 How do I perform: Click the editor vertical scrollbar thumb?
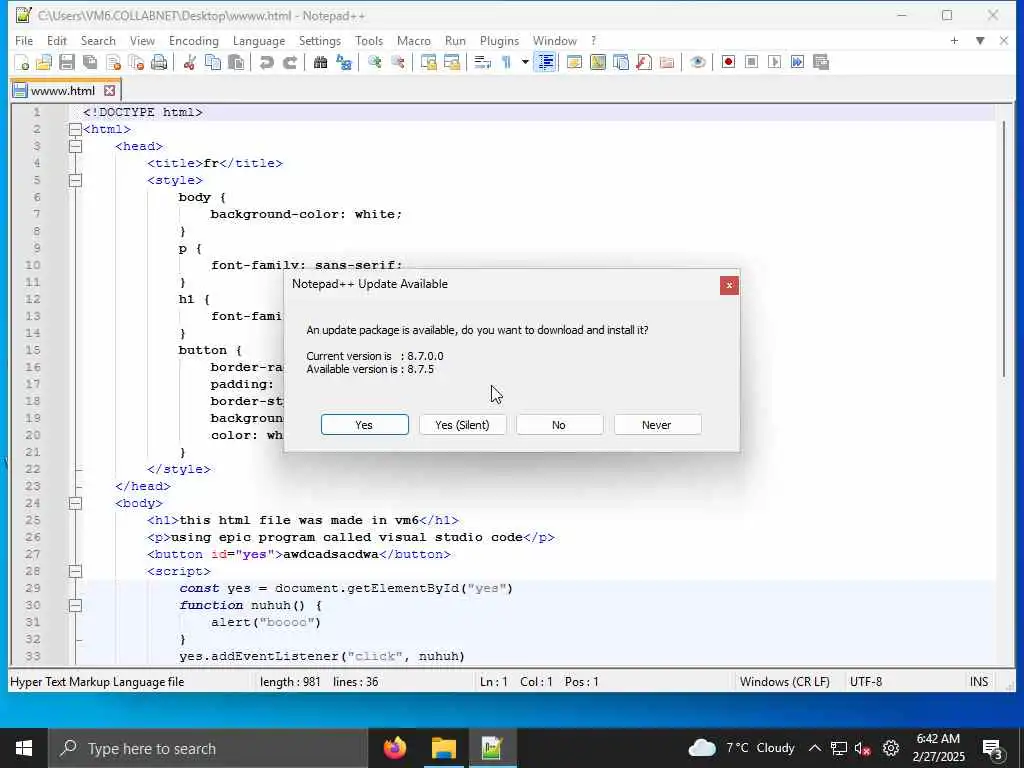[1005, 248]
